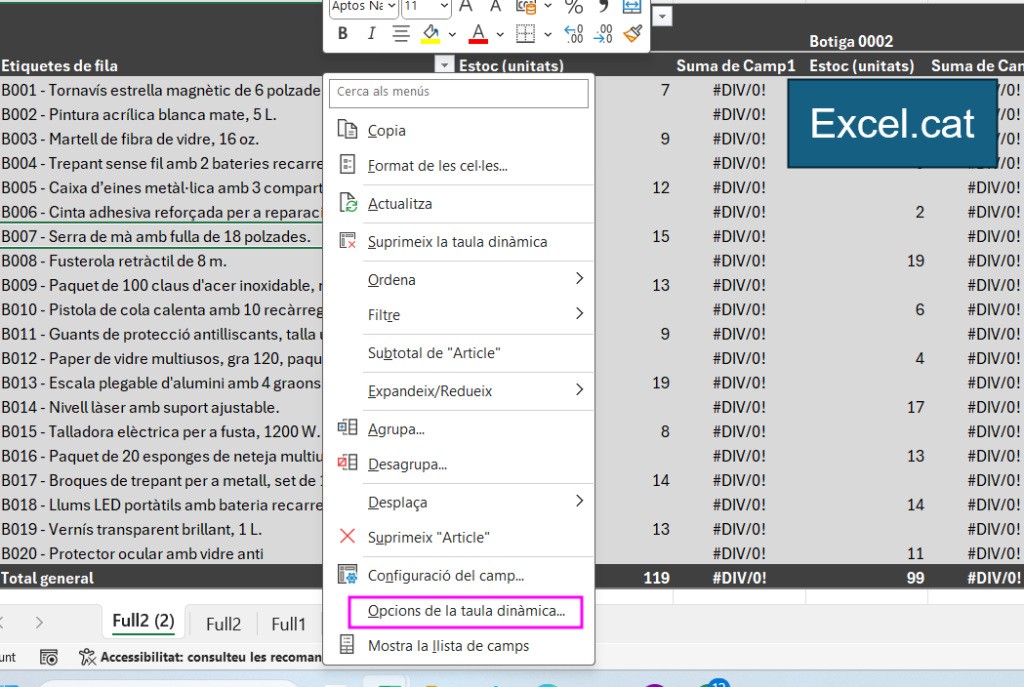
Task: Click the Agrupa group icon
Action: point(347,428)
